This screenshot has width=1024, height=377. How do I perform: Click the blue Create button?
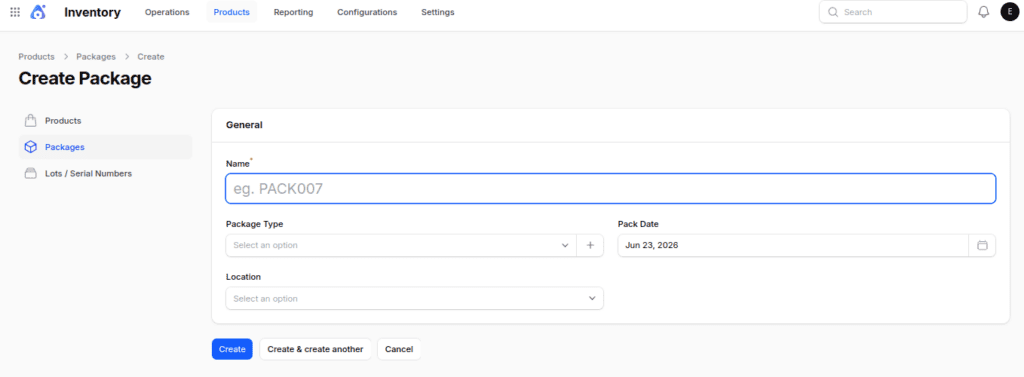[232, 349]
